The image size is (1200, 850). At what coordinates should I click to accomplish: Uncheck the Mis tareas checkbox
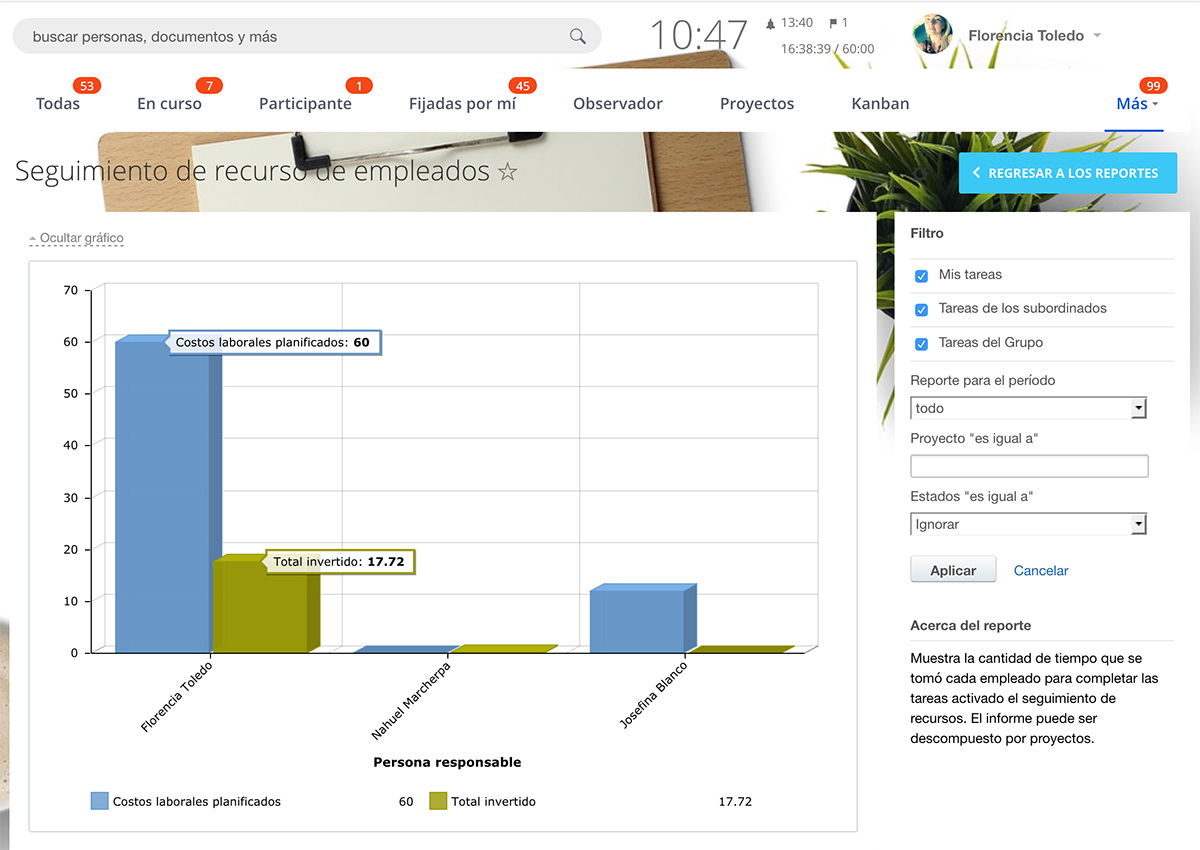point(921,276)
